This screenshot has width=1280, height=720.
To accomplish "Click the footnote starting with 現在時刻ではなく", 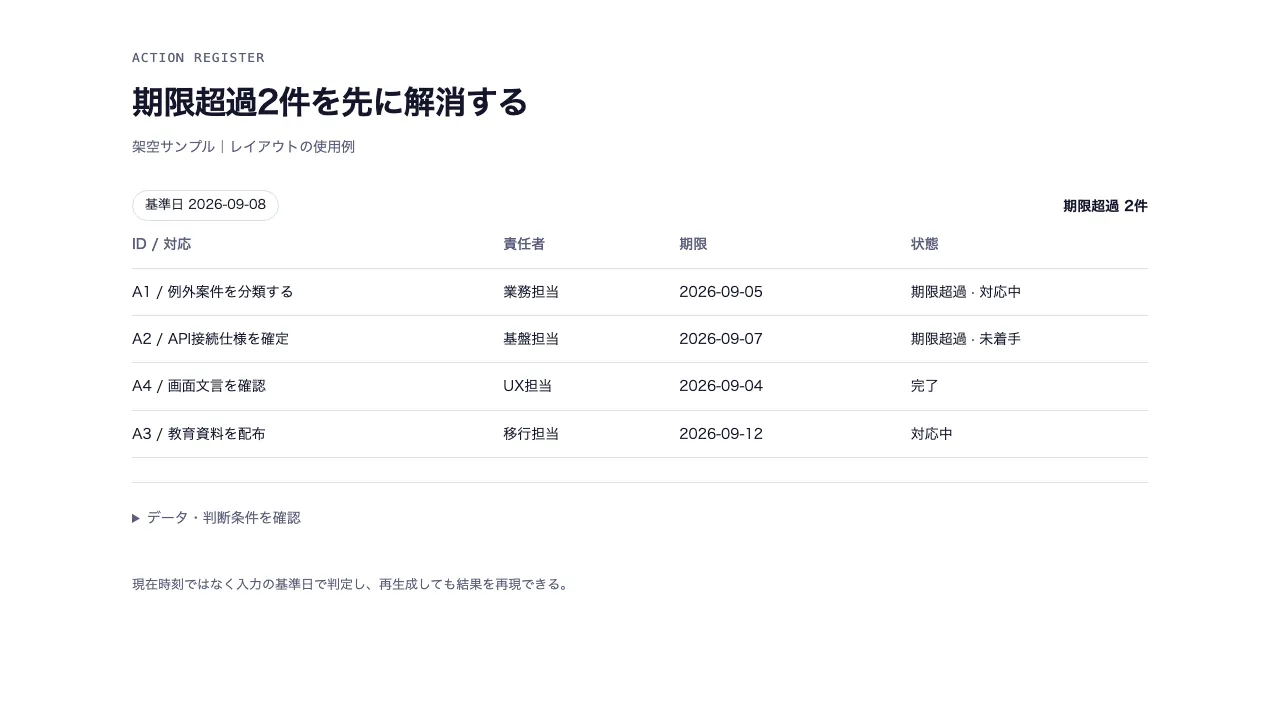I will [x=351, y=584].
